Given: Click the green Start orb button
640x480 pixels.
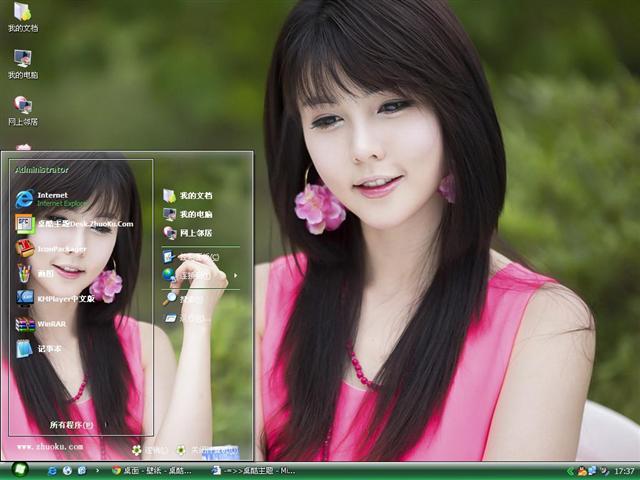Looking at the screenshot, I should (x=19, y=470).
